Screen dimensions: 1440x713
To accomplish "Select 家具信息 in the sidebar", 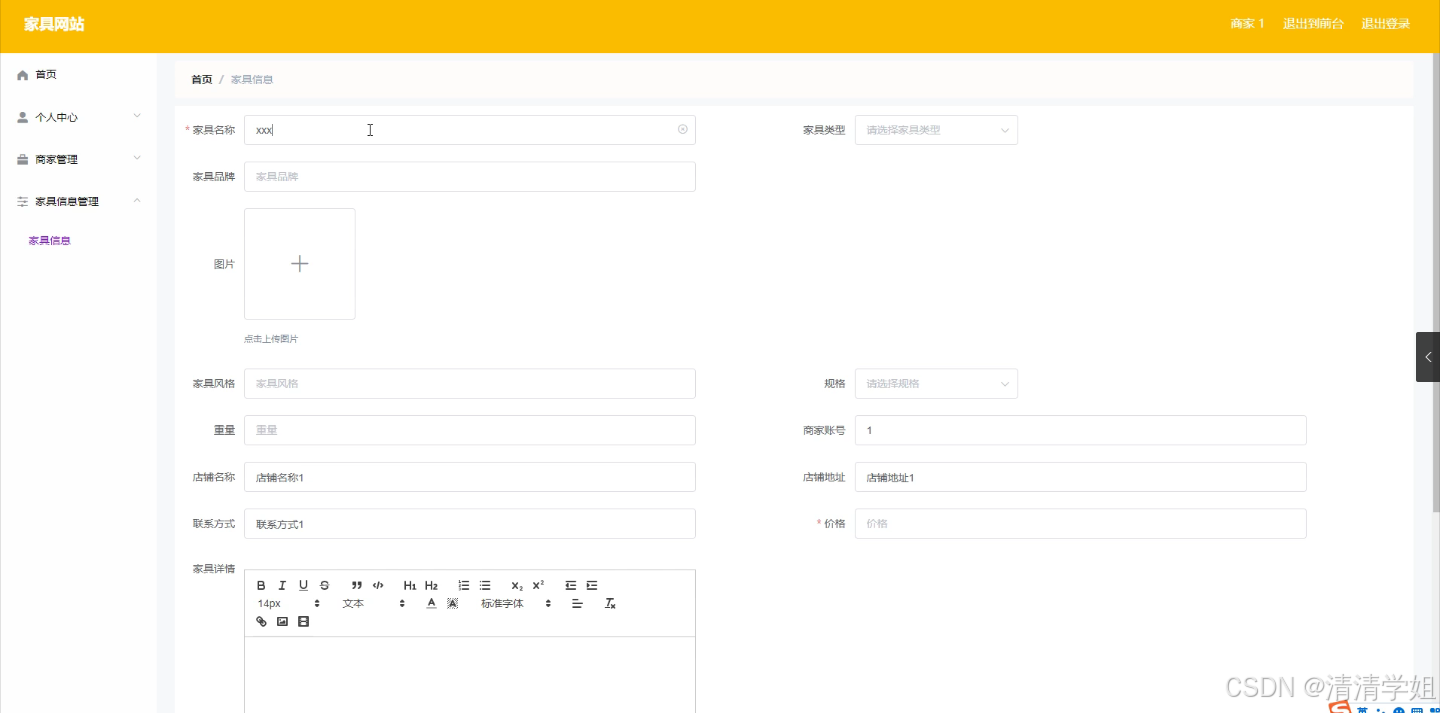I will (49, 240).
